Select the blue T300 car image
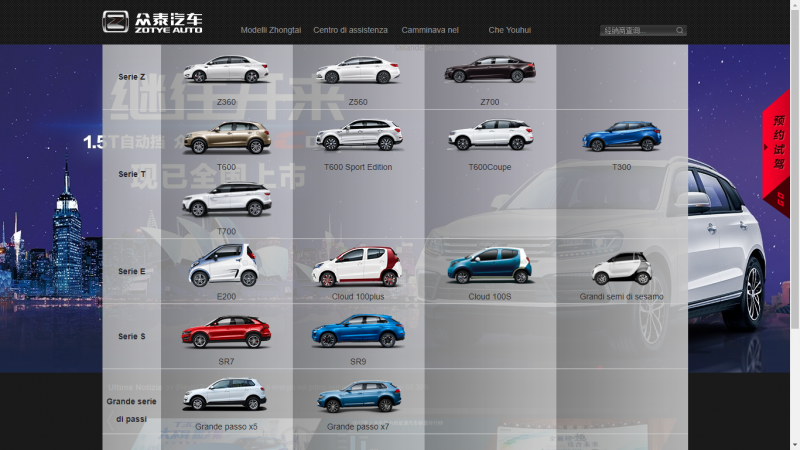Viewport: 800px width, 450px height. click(621, 136)
